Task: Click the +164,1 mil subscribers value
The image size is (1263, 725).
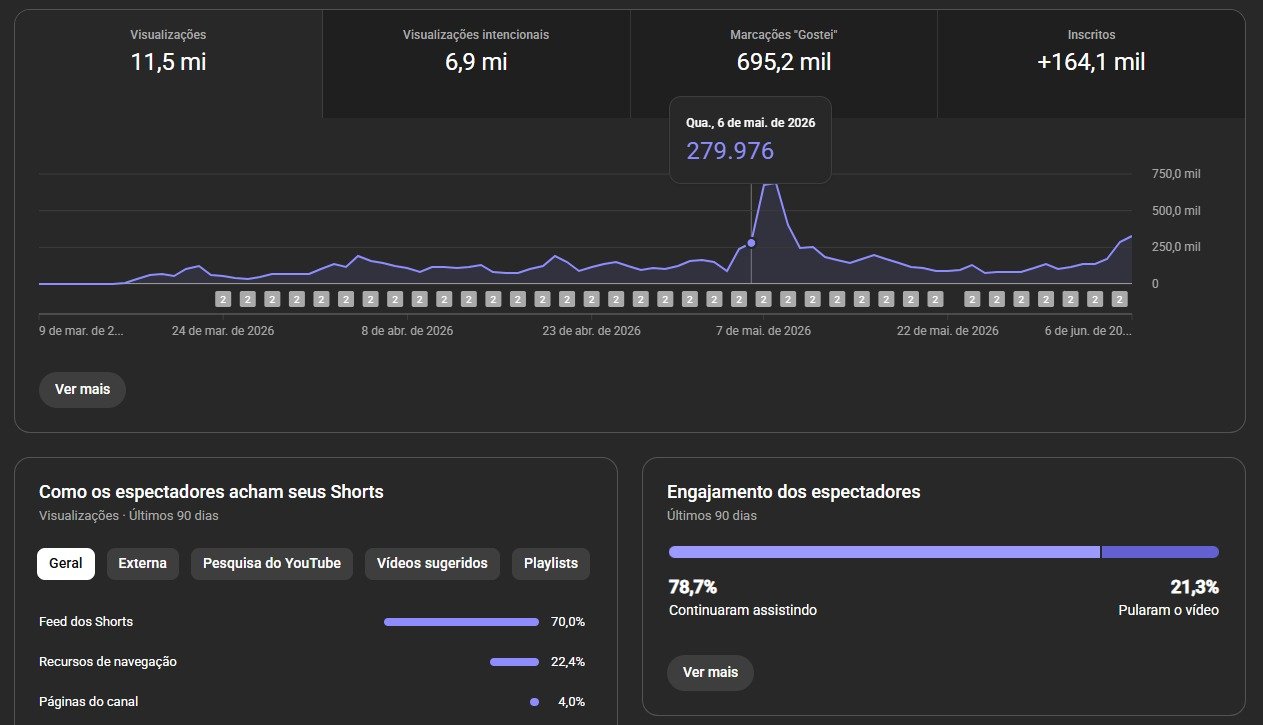Action: [1091, 62]
